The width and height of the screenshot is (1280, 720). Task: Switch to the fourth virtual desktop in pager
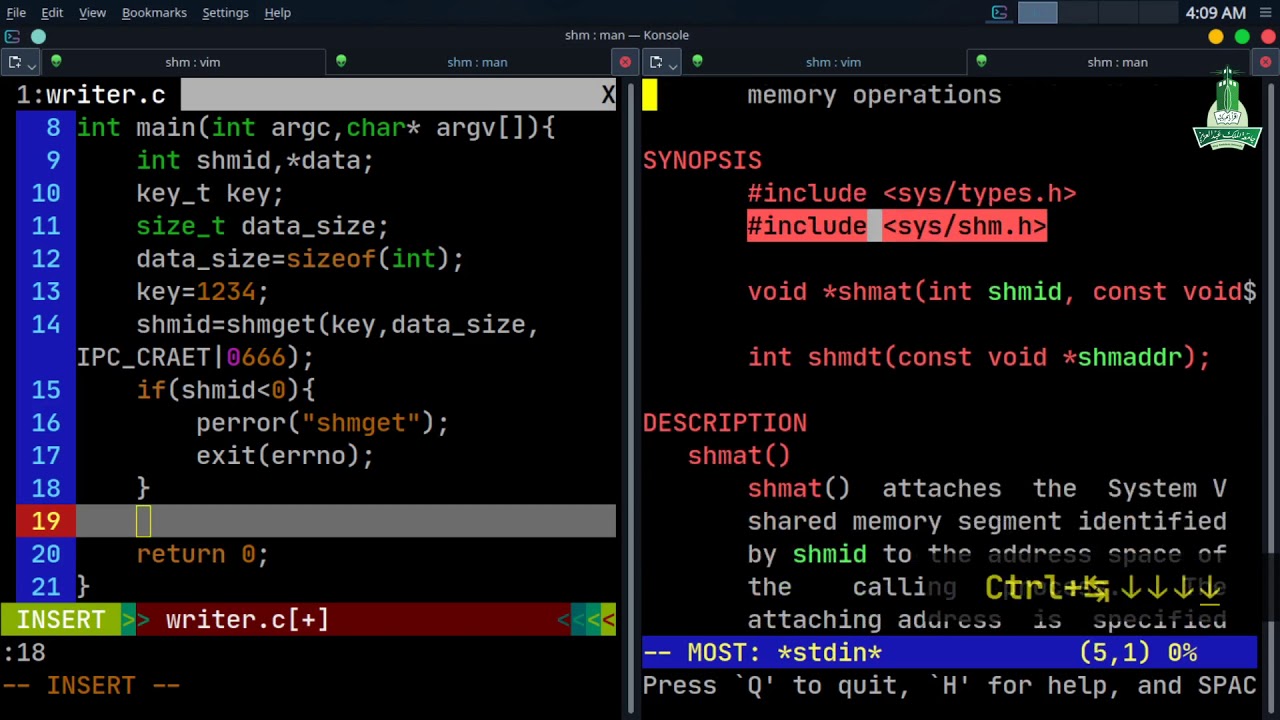1158,13
